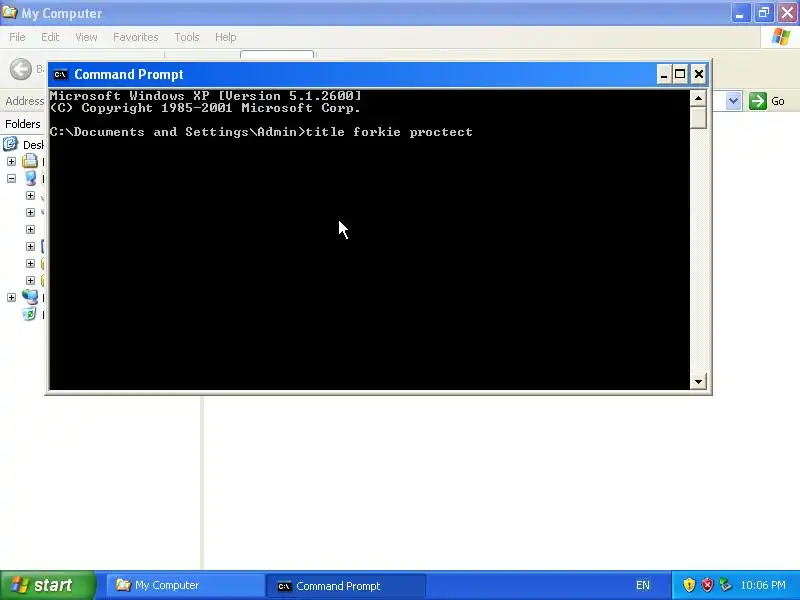Click the Command Prompt scrollbar thumb
This screenshot has width=800, height=600.
pyautogui.click(x=698, y=117)
